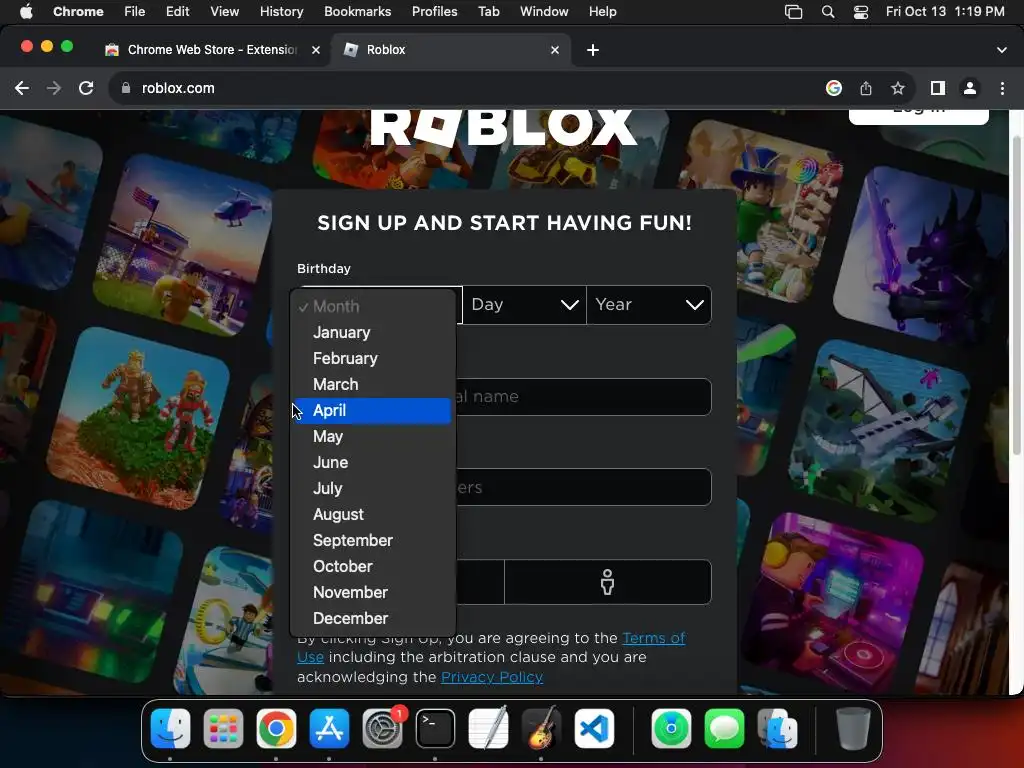This screenshot has height=768, width=1024.
Task: Open the View menu
Action: tap(225, 12)
